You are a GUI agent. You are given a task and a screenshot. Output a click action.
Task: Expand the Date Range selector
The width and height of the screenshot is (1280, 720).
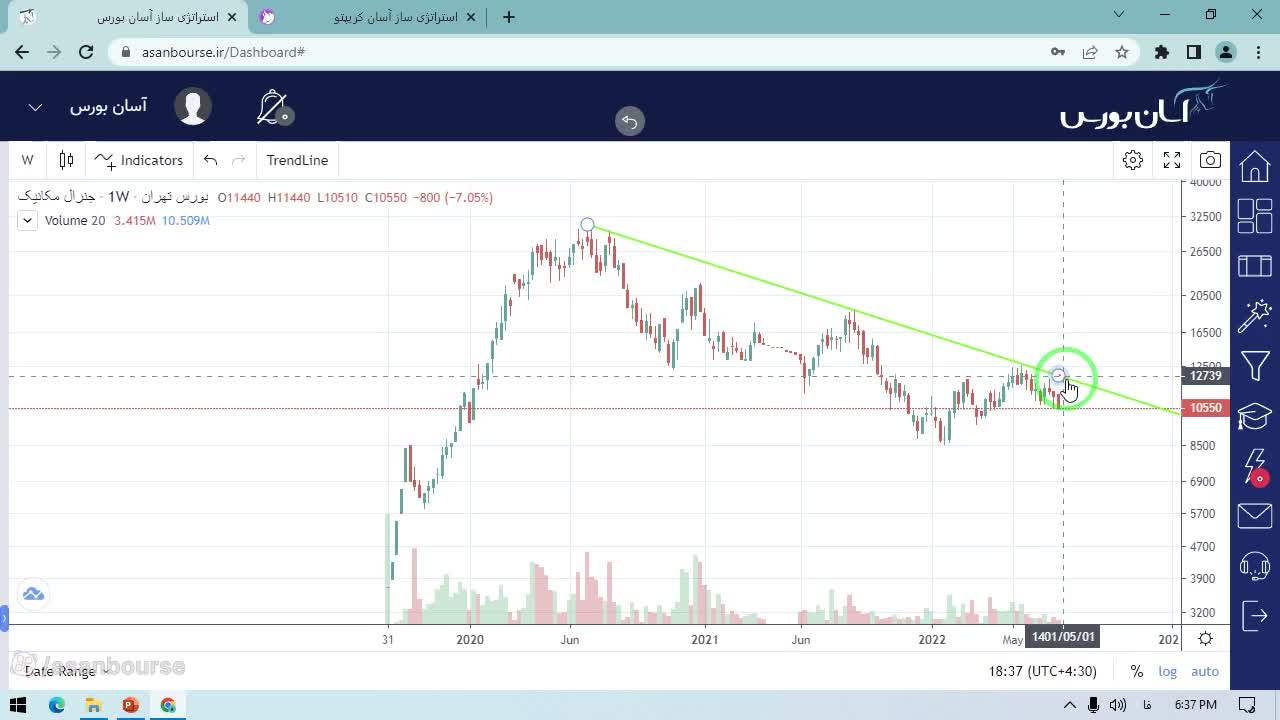(x=65, y=671)
